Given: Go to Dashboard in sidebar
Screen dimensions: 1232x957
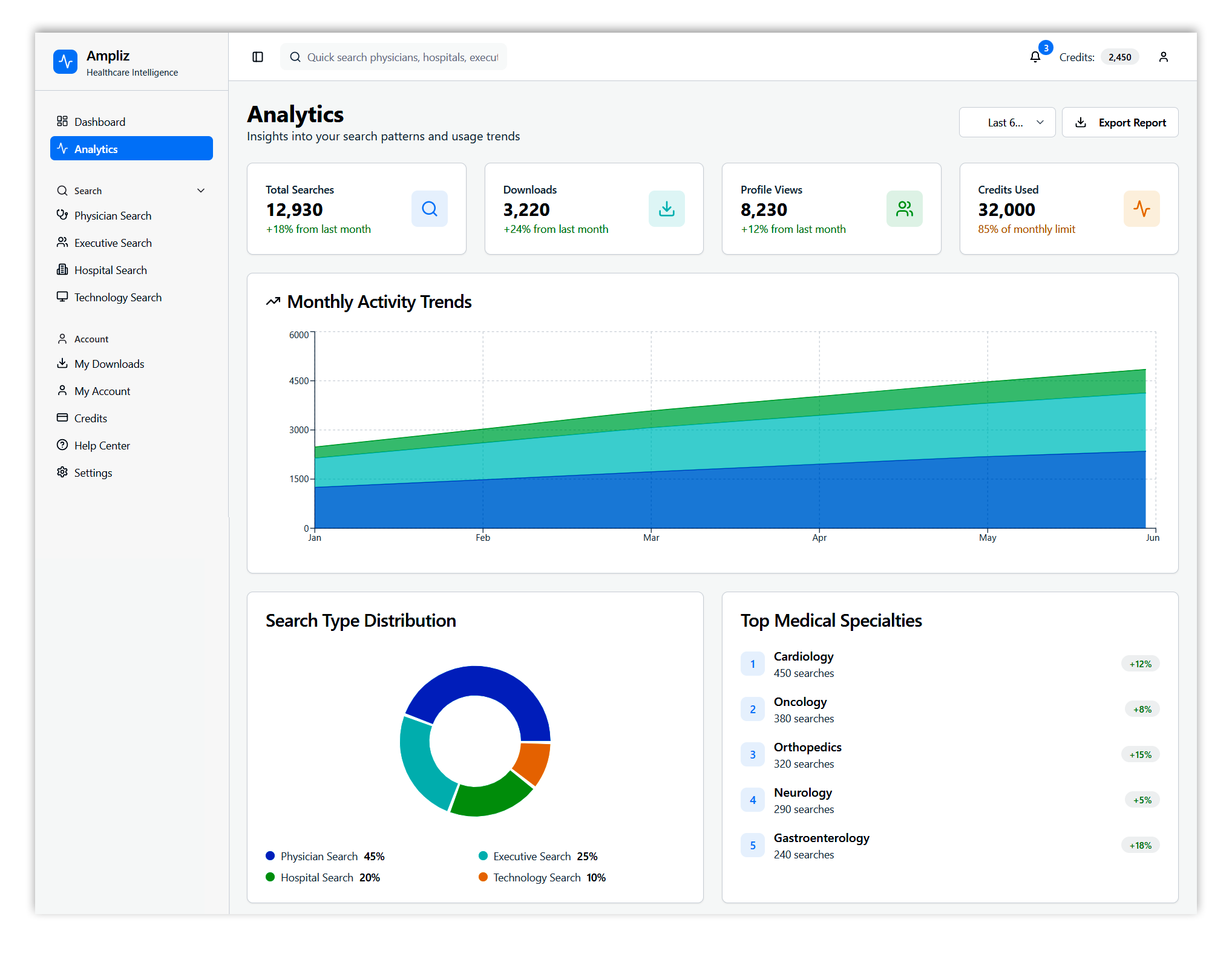Looking at the screenshot, I should (100, 122).
